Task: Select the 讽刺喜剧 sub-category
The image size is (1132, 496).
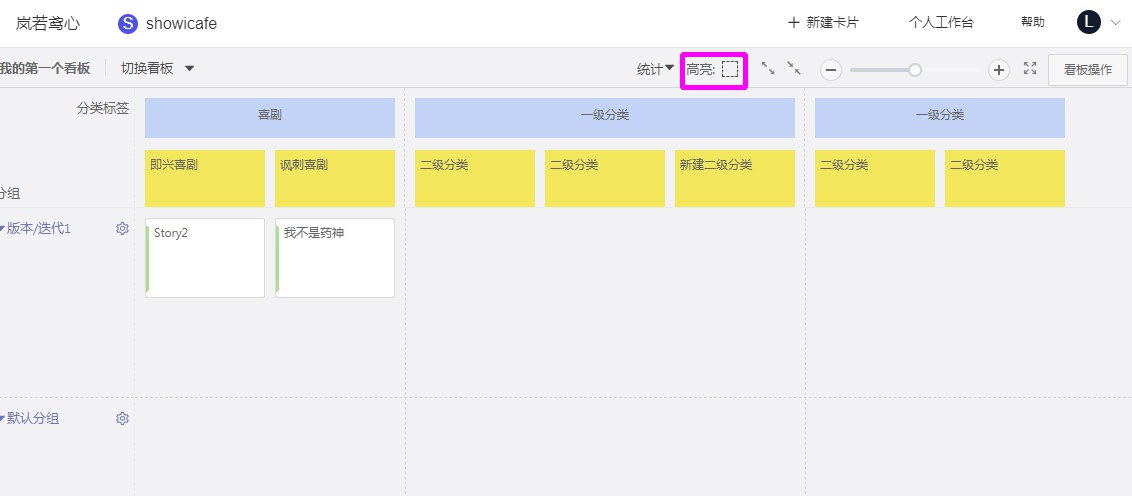Action: click(x=335, y=178)
